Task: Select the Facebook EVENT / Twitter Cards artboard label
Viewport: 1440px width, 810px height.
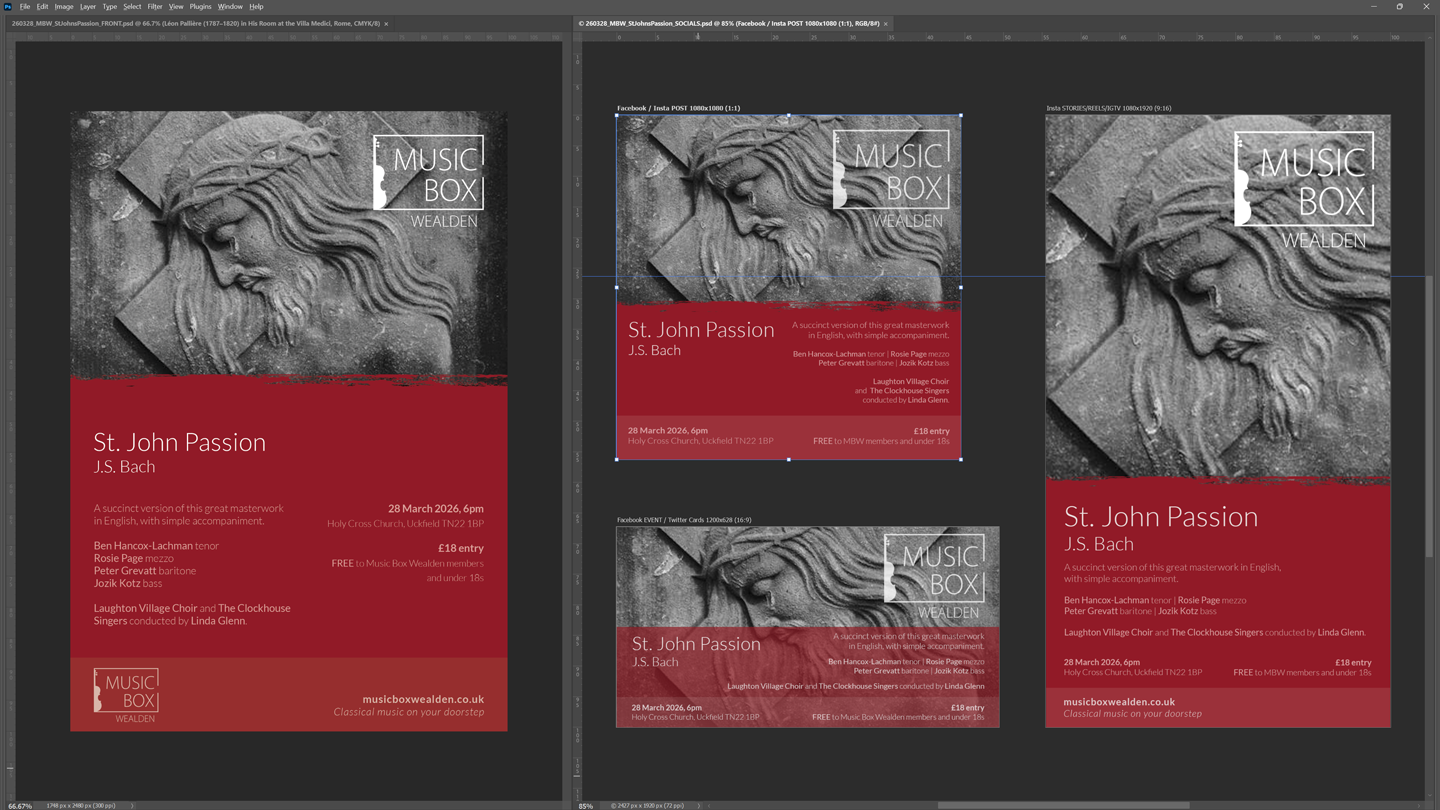Action: (683, 520)
